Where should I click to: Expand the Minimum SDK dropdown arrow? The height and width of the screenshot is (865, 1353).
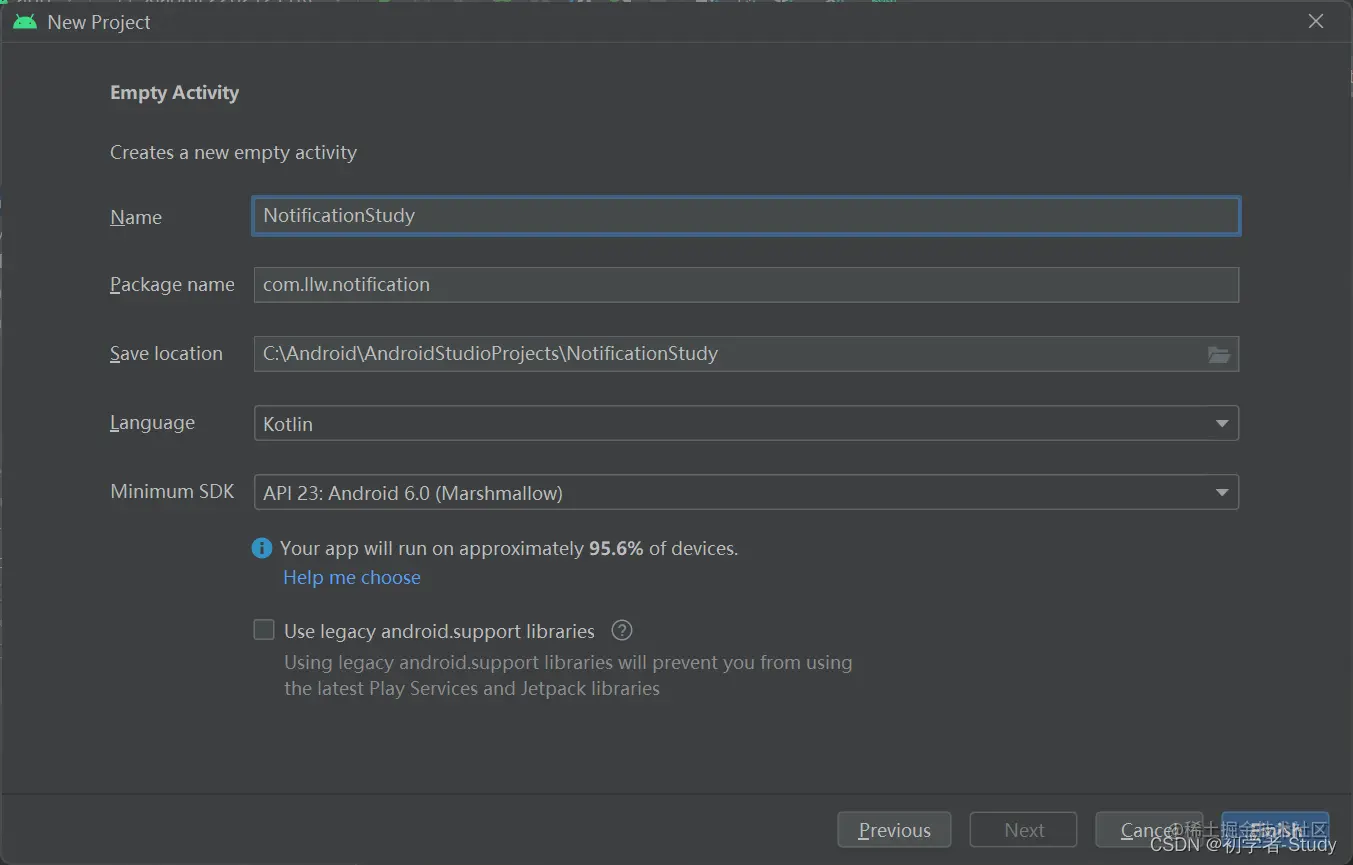click(1222, 493)
